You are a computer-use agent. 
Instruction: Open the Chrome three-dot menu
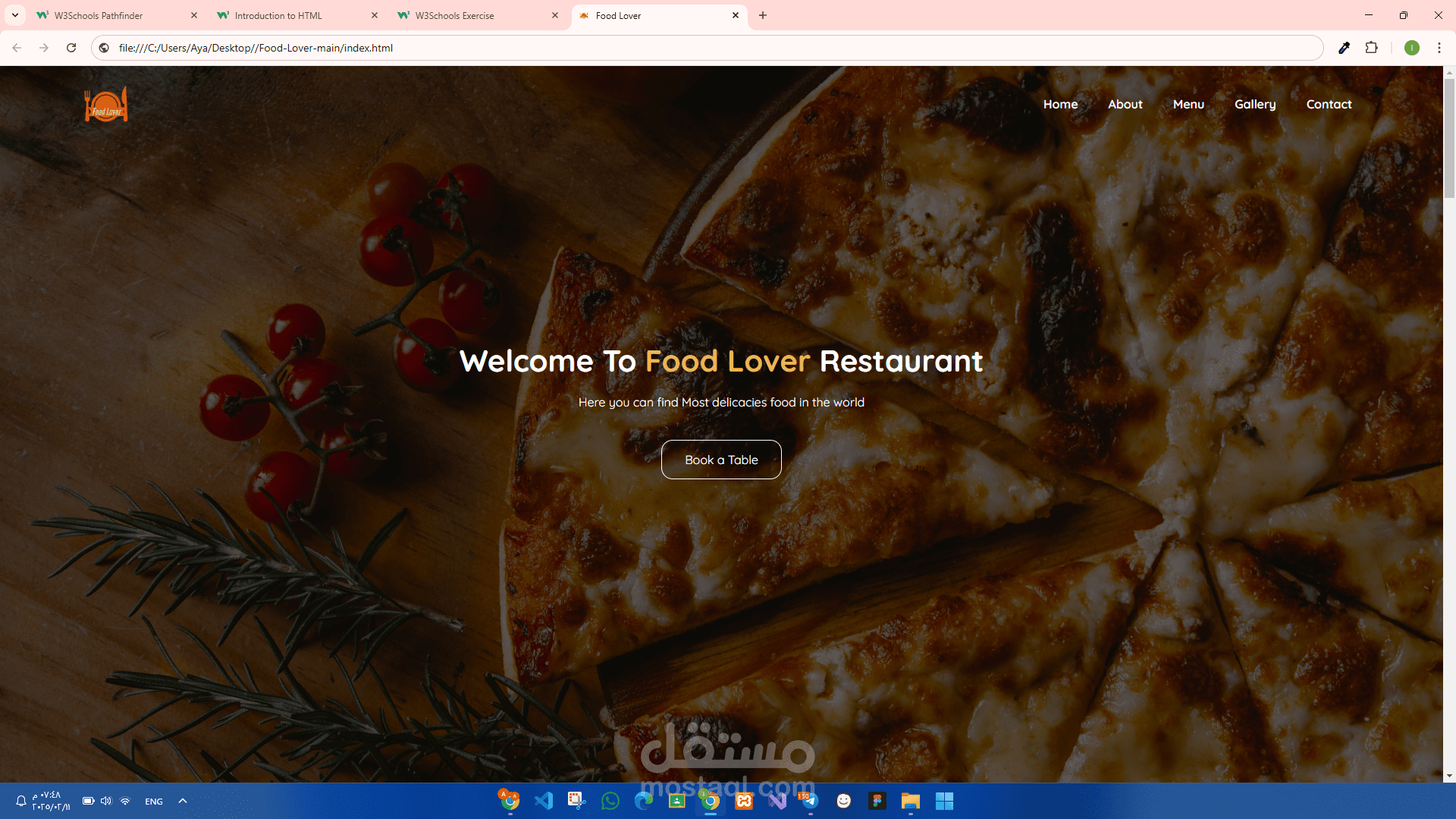(x=1439, y=48)
